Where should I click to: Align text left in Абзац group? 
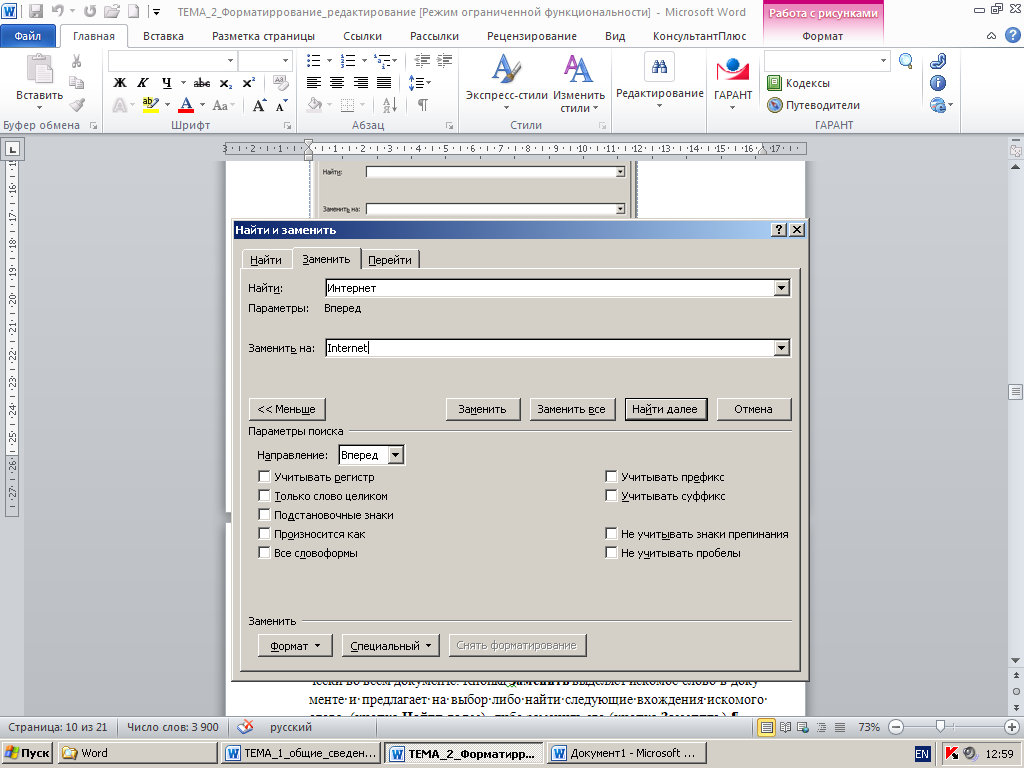(x=314, y=83)
